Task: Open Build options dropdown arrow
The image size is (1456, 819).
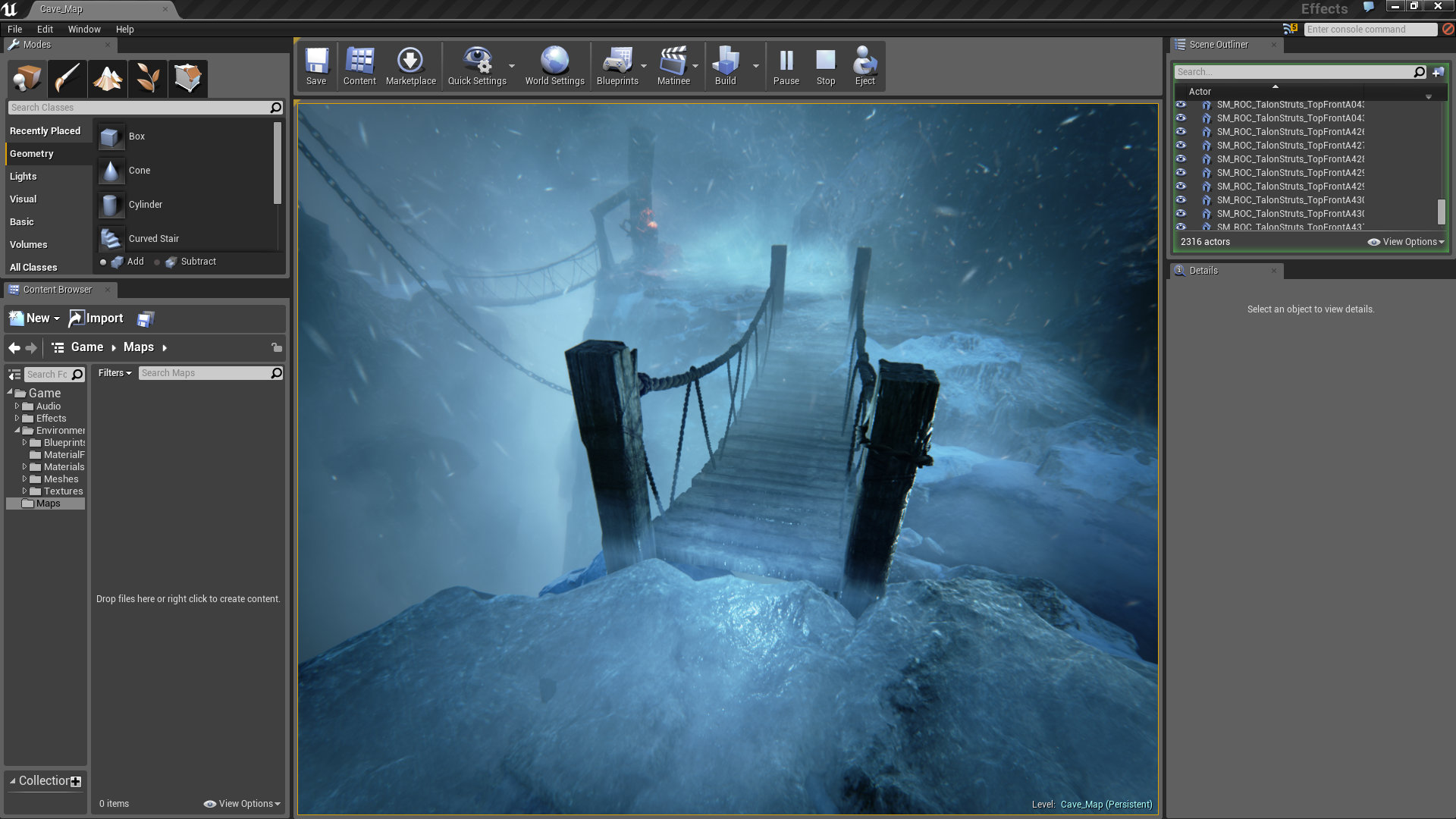Action: point(755,66)
